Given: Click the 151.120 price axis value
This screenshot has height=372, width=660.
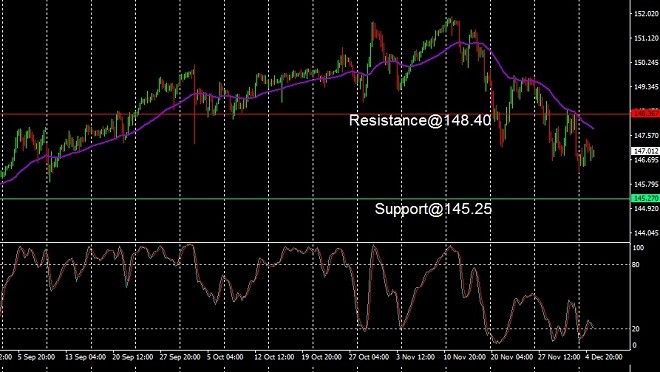Looking at the screenshot, I should tap(646, 38).
